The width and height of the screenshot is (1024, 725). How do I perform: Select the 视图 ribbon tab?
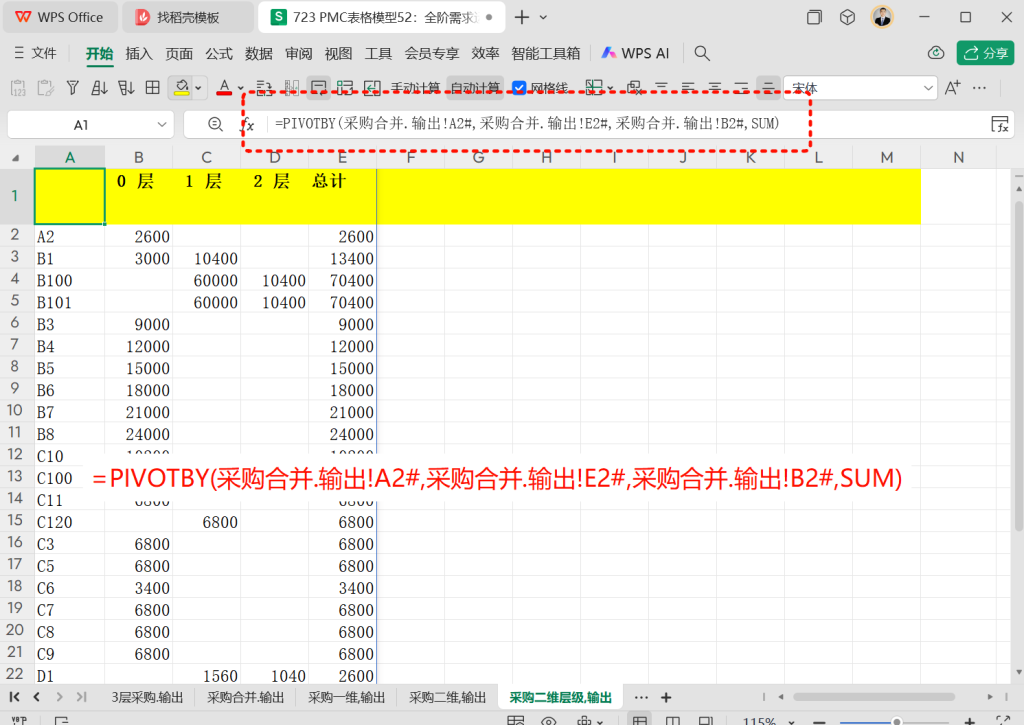tap(338, 54)
